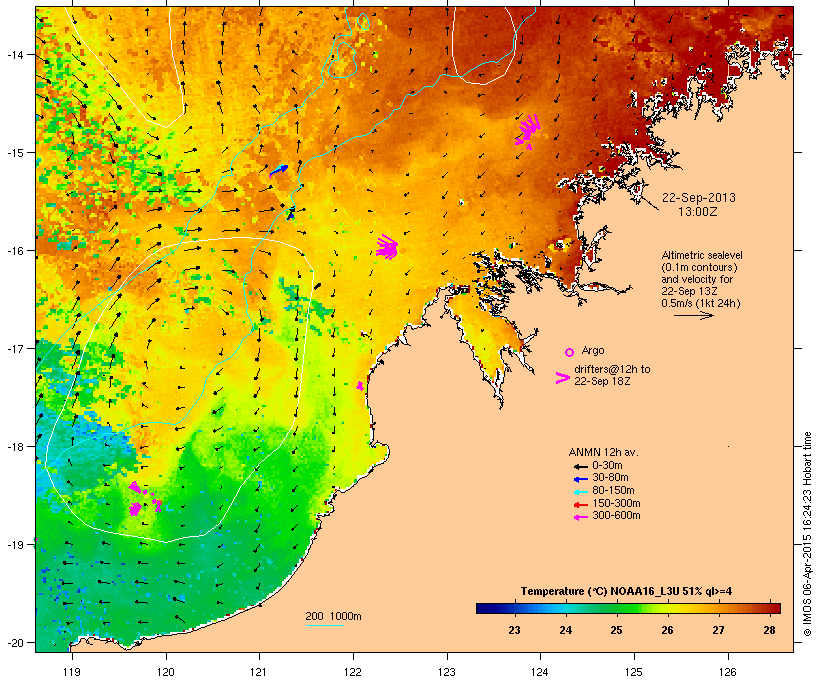Click the longitude axis label 121
Screen dimensions: 820x680
click(x=259, y=672)
